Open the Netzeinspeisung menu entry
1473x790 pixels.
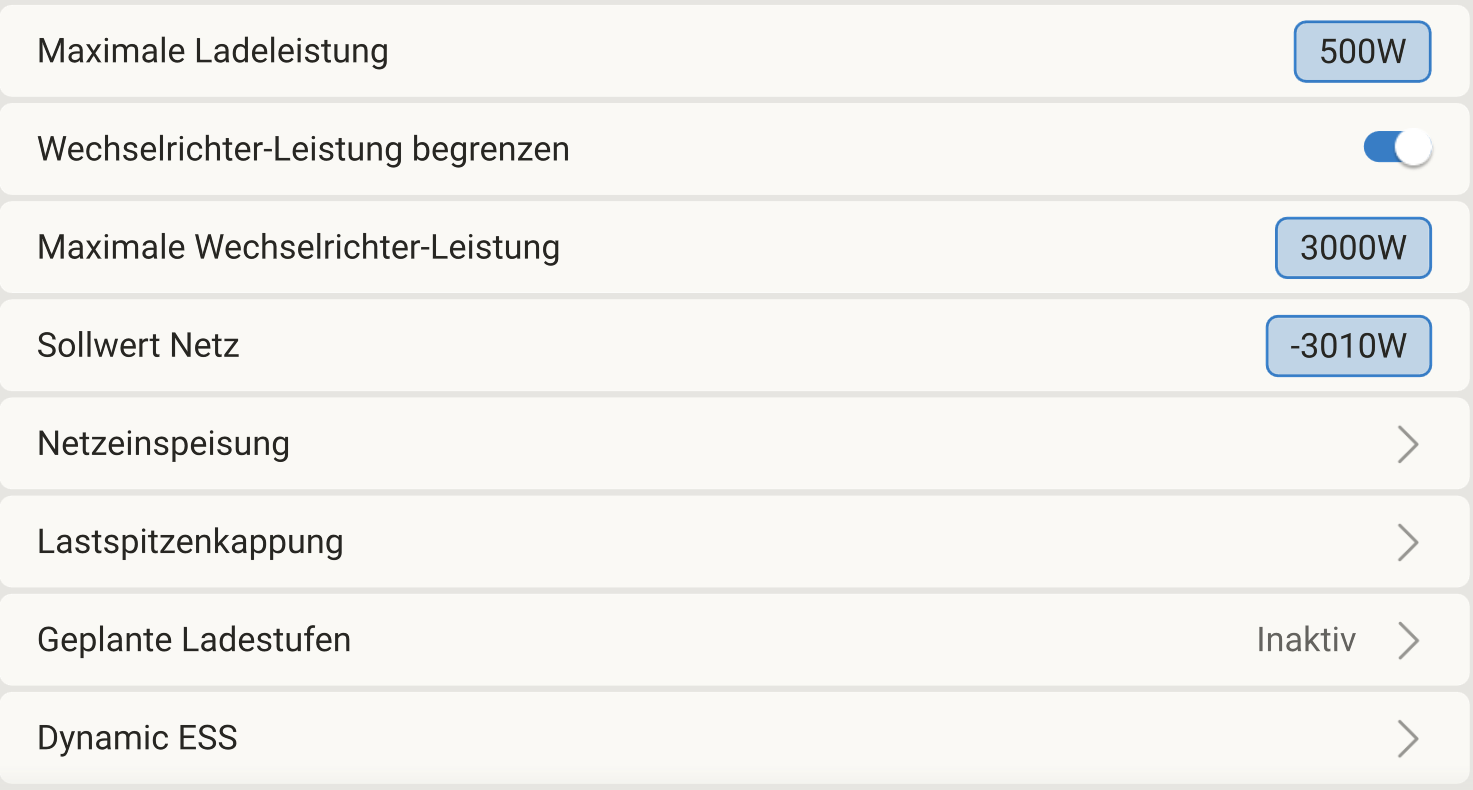[164, 444]
